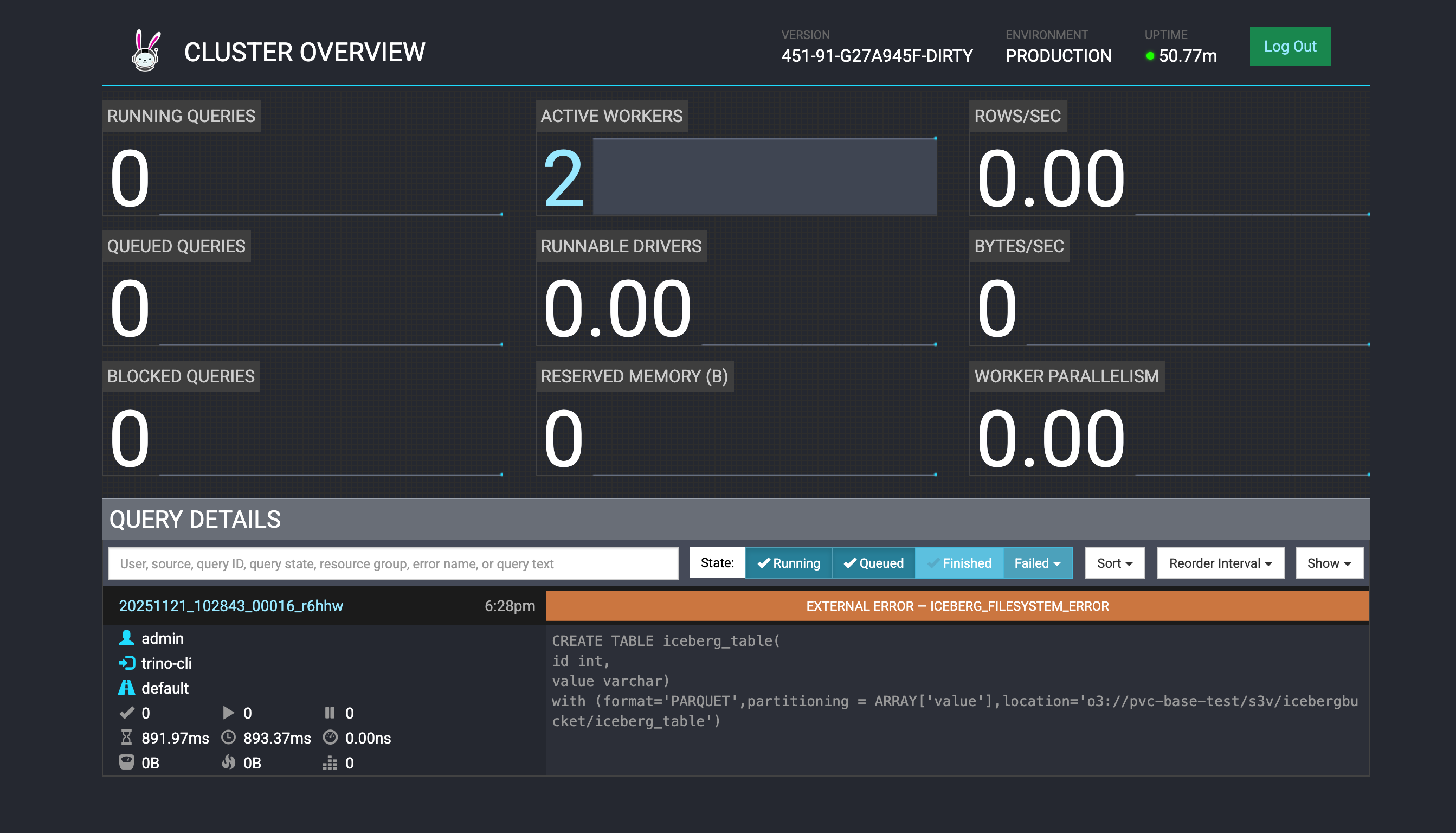
Task: Click the hourglass wall time icon
Action: coord(126,738)
